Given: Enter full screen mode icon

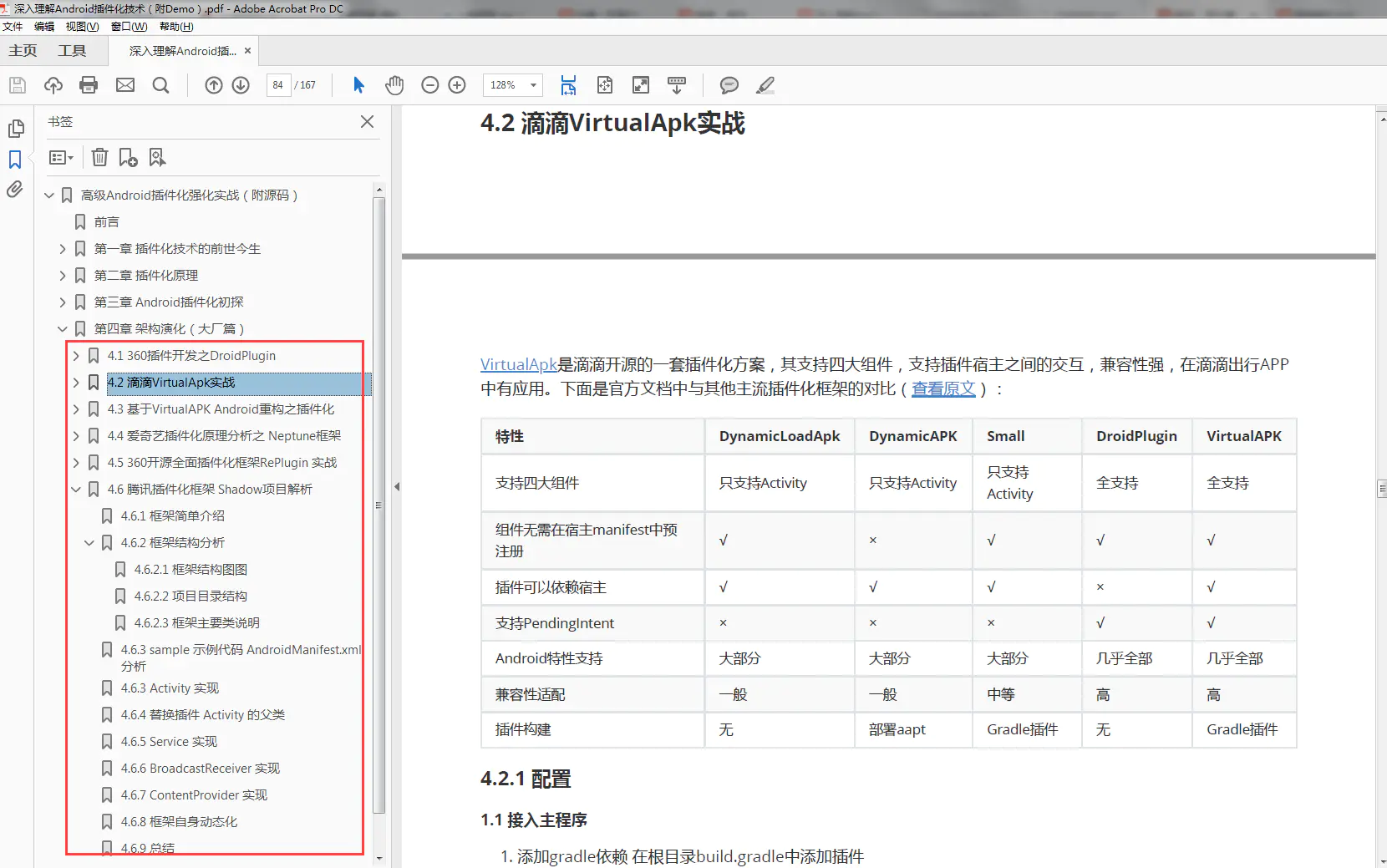Looking at the screenshot, I should pyautogui.click(x=641, y=85).
